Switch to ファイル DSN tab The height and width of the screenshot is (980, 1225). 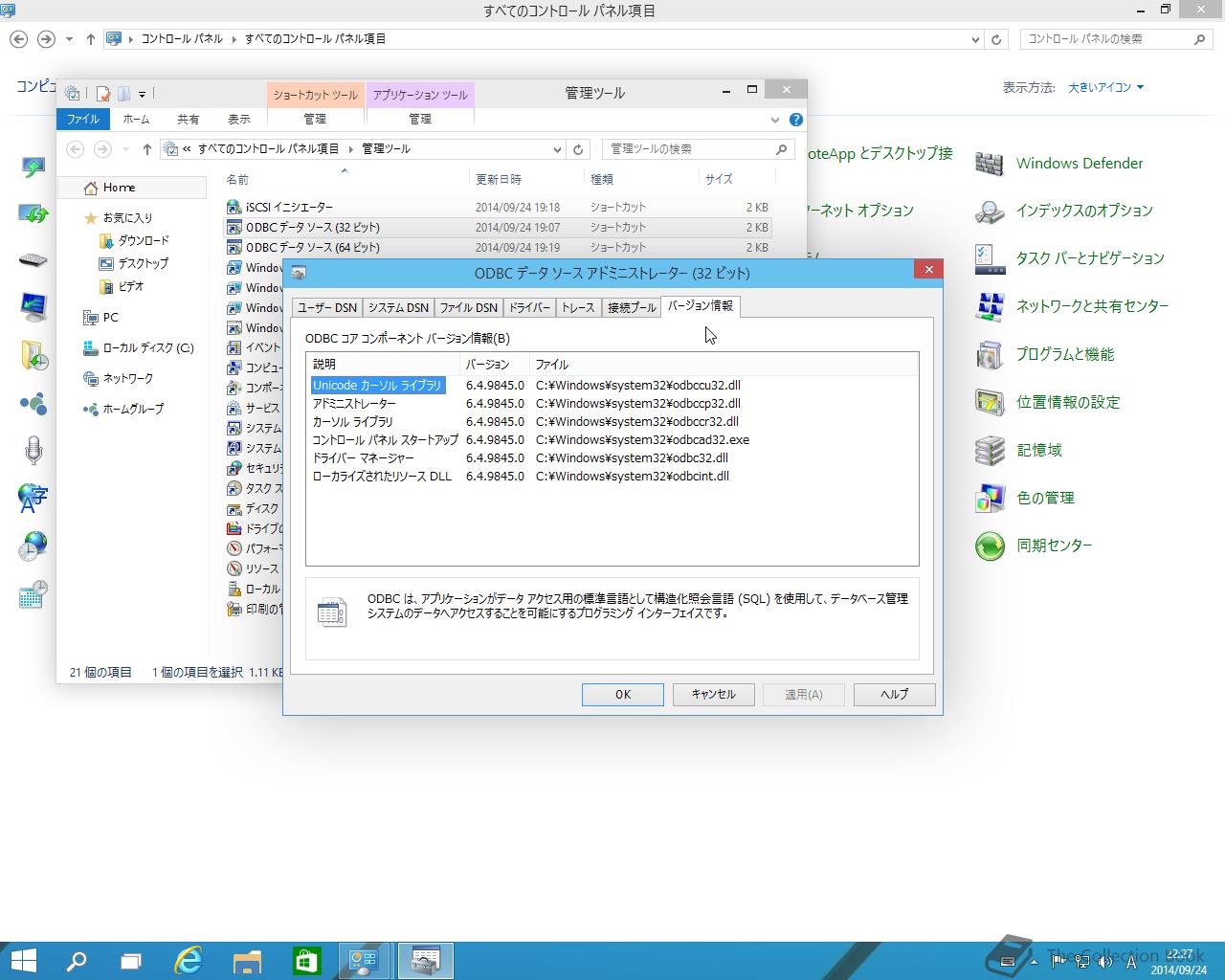click(469, 307)
